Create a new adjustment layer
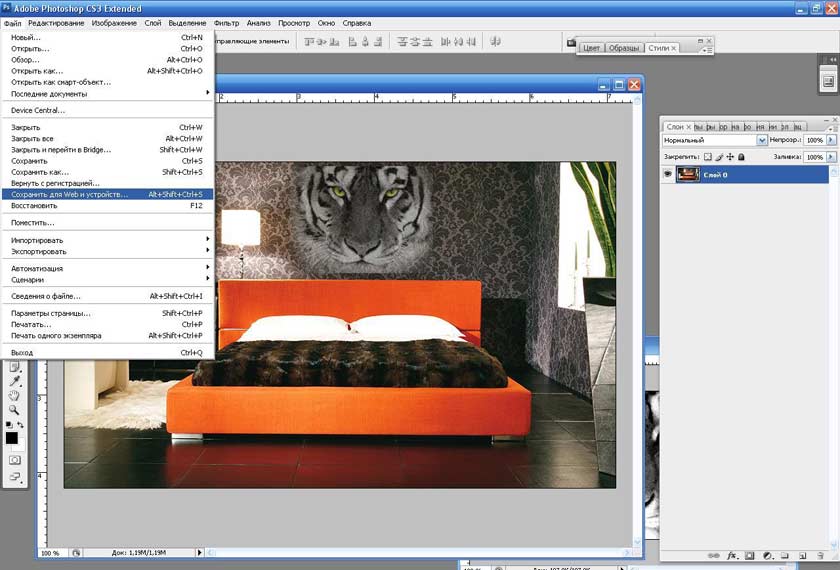 pos(767,554)
